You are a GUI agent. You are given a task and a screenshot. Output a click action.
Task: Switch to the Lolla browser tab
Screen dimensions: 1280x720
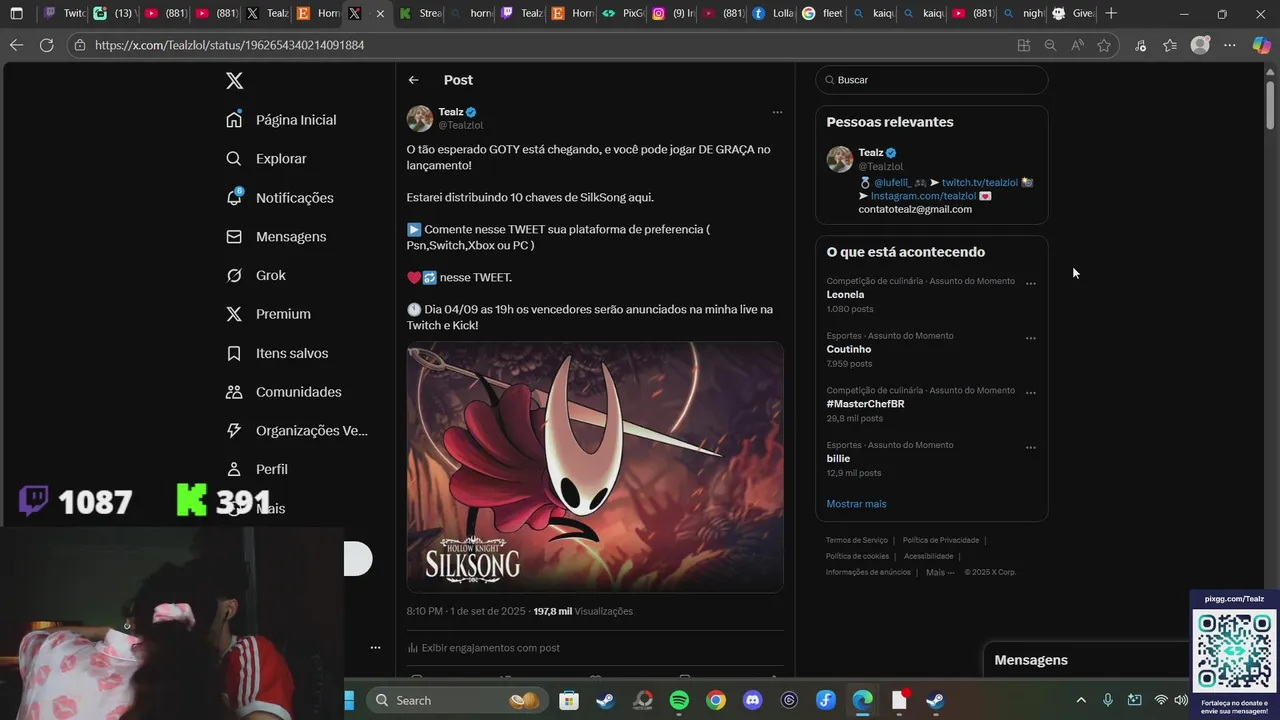(x=772, y=14)
